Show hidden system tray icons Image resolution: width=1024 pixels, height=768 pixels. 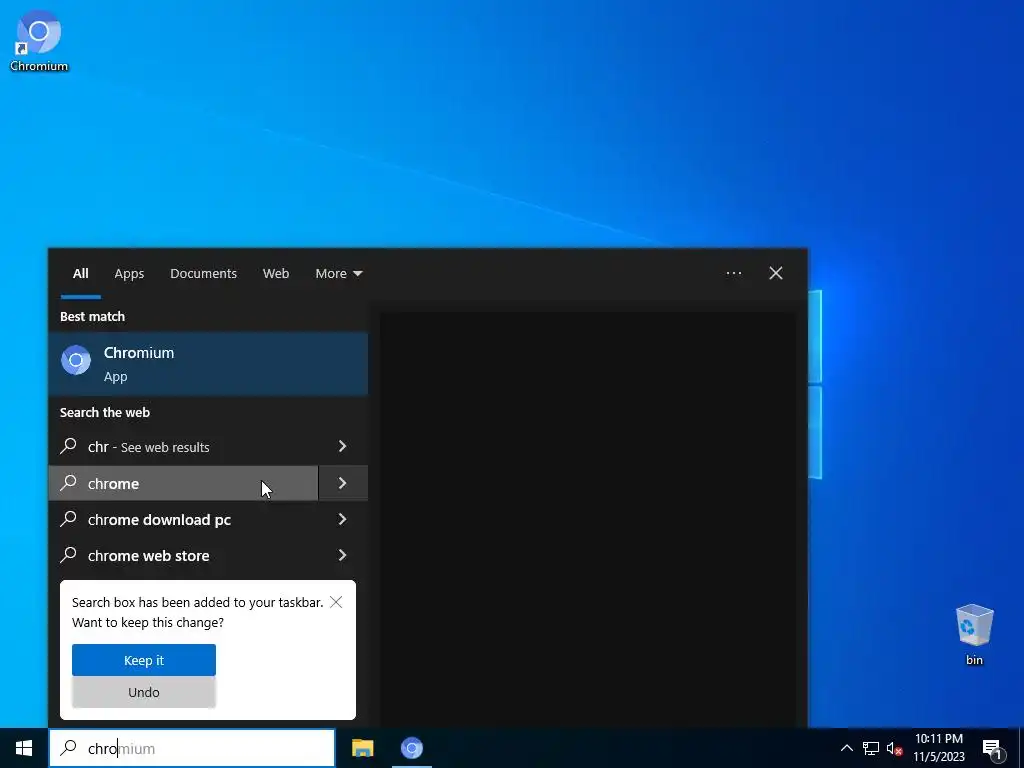[846, 748]
